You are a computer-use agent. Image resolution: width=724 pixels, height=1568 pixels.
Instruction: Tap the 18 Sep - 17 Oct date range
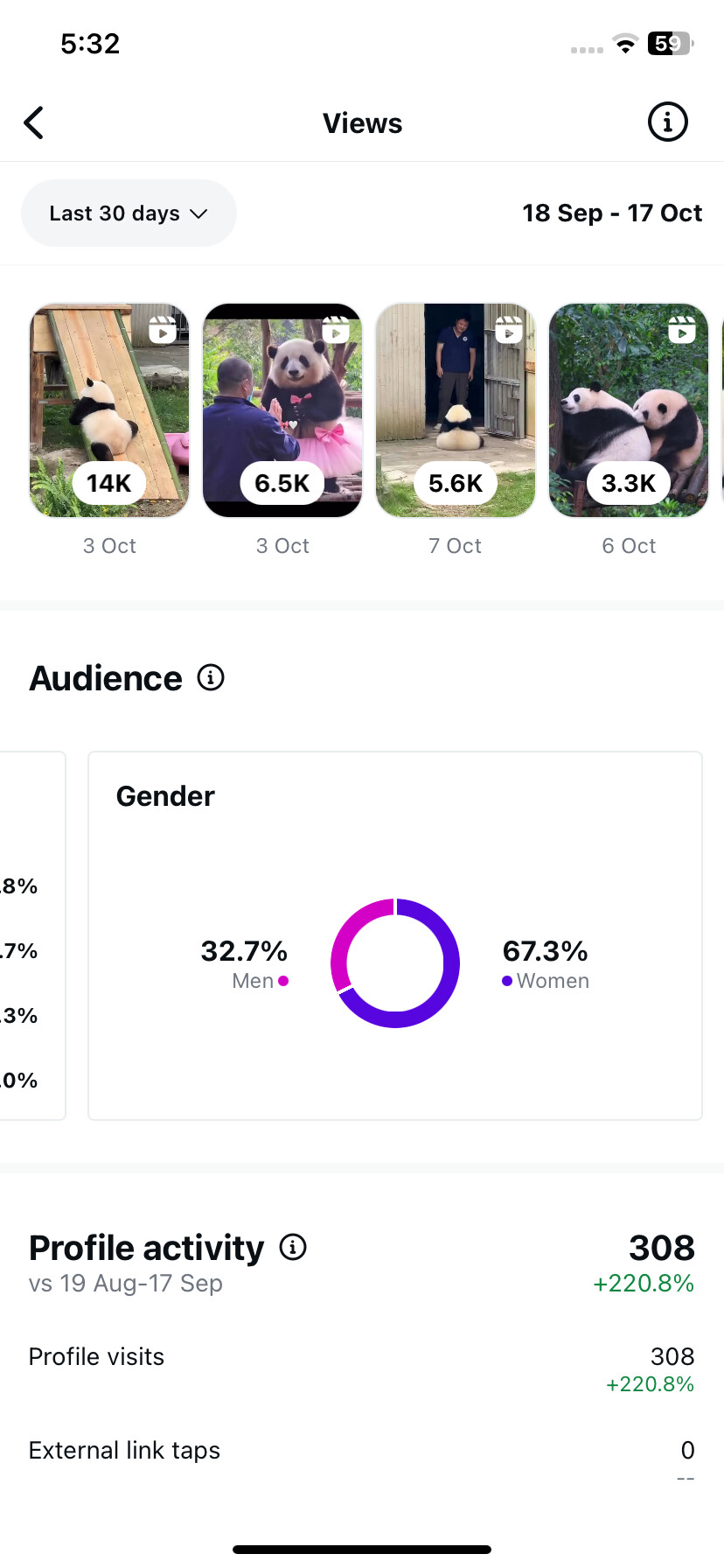click(x=612, y=213)
